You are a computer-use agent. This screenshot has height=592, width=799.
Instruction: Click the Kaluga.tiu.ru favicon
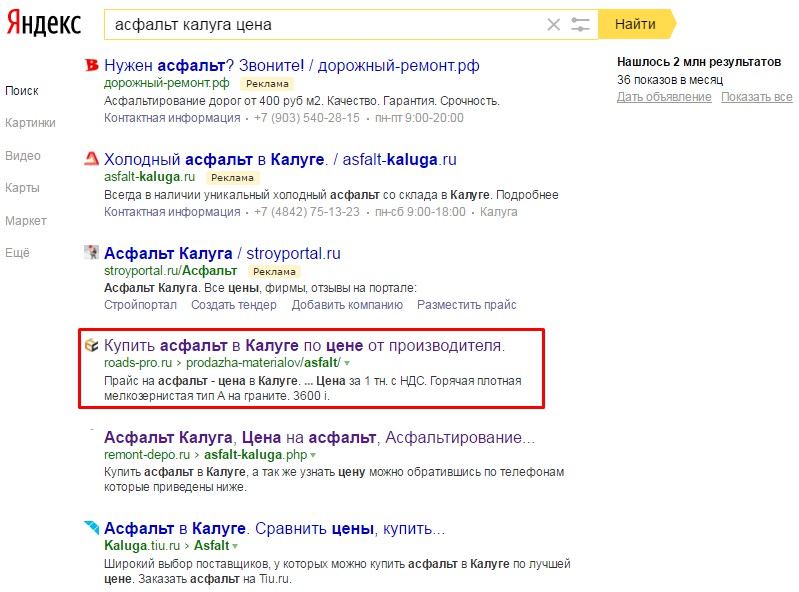(92, 528)
